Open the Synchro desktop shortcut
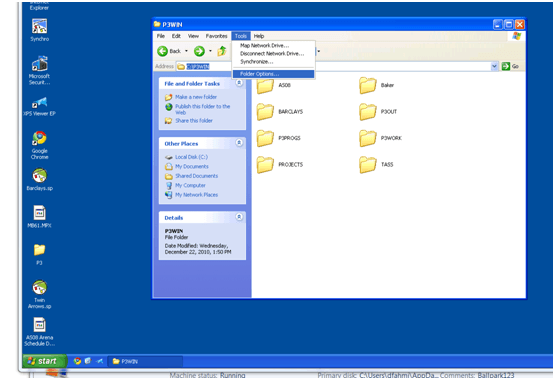This screenshot has height=380, width=555. coord(39,30)
